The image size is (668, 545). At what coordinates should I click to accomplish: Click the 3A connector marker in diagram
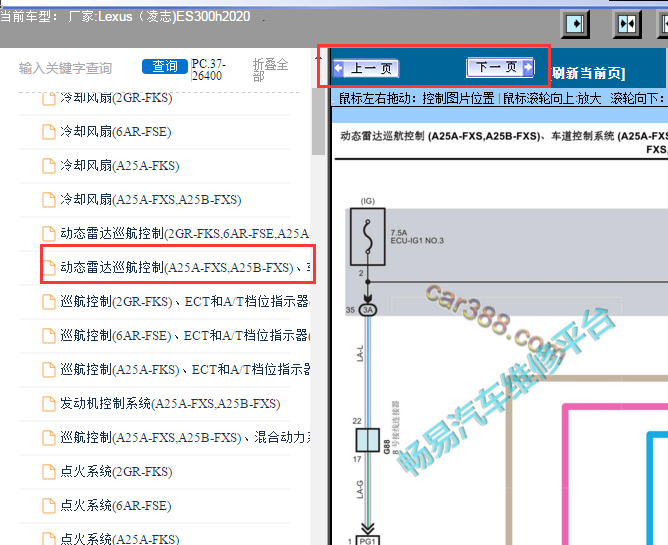(x=368, y=310)
